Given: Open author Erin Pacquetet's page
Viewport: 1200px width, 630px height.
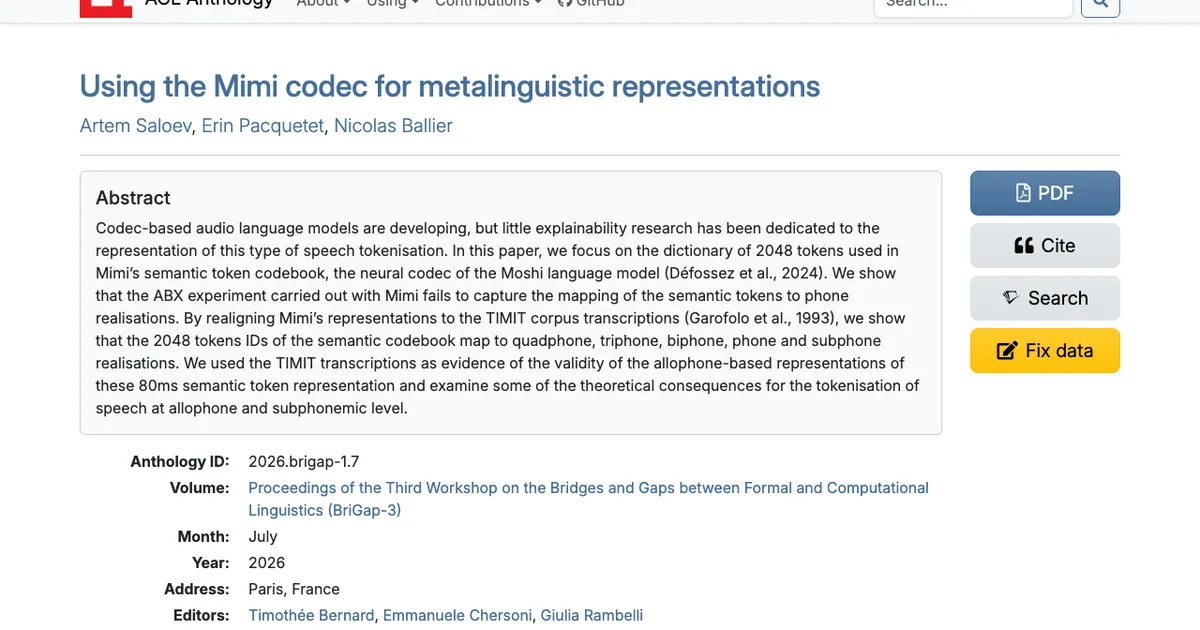Looking at the screenshot, I should point(262,126).
